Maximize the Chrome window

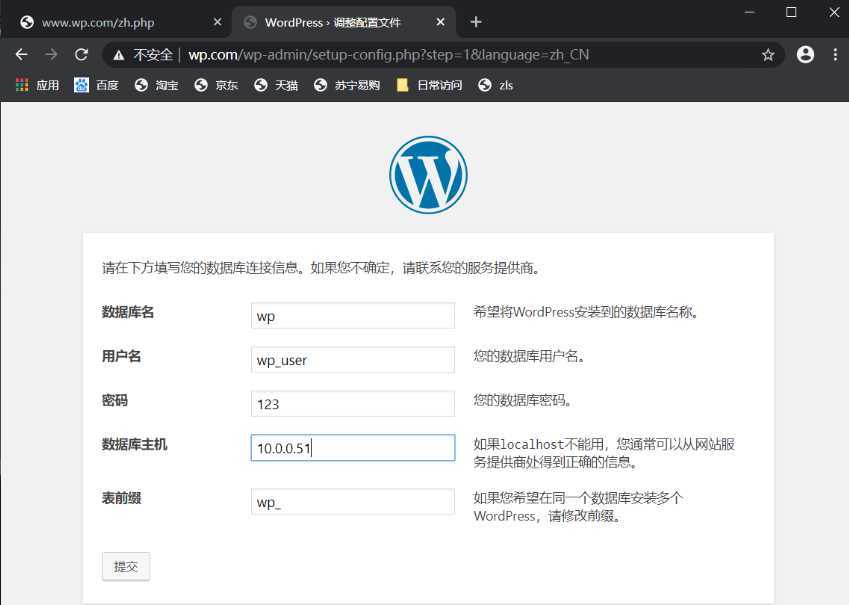791,12
